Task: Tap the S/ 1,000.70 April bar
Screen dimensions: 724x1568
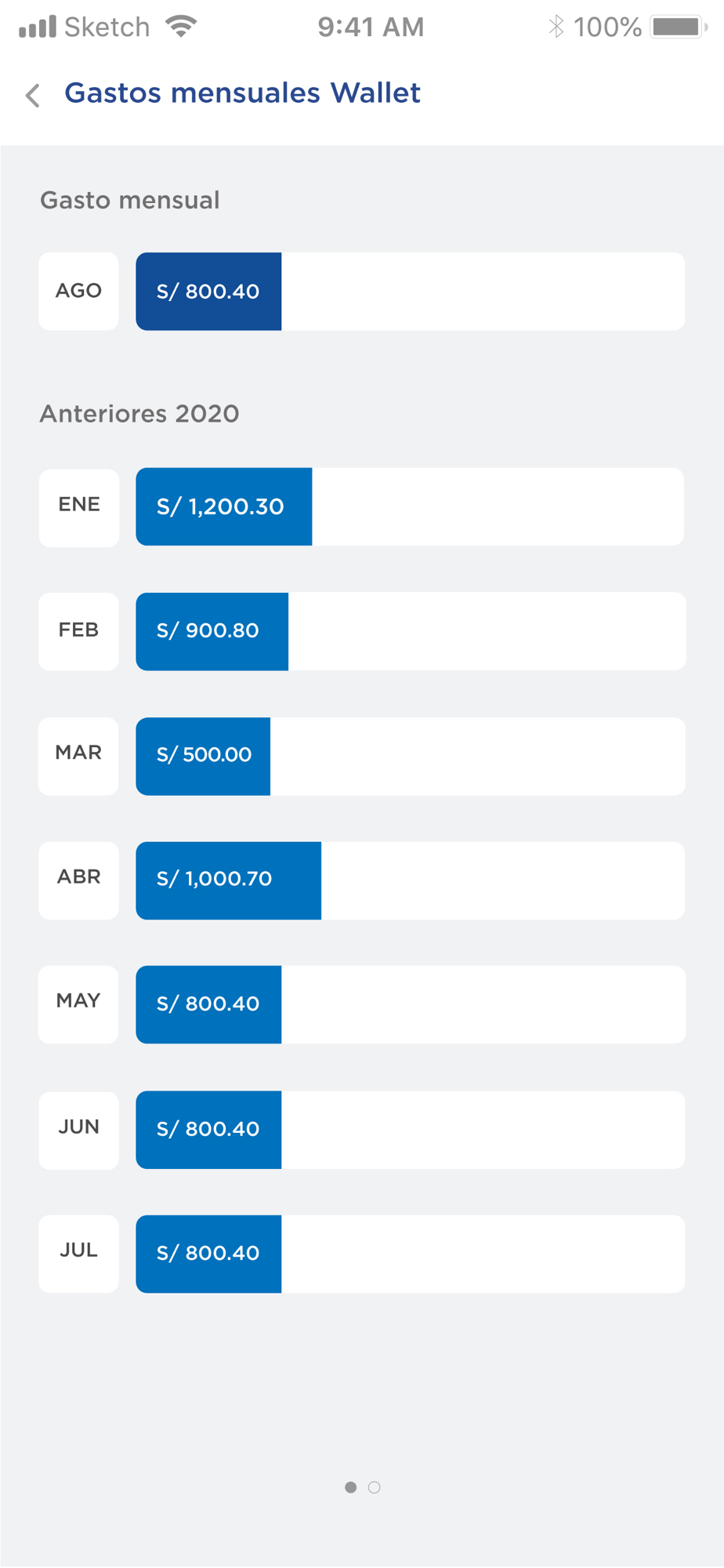Action: click(228, 880)
